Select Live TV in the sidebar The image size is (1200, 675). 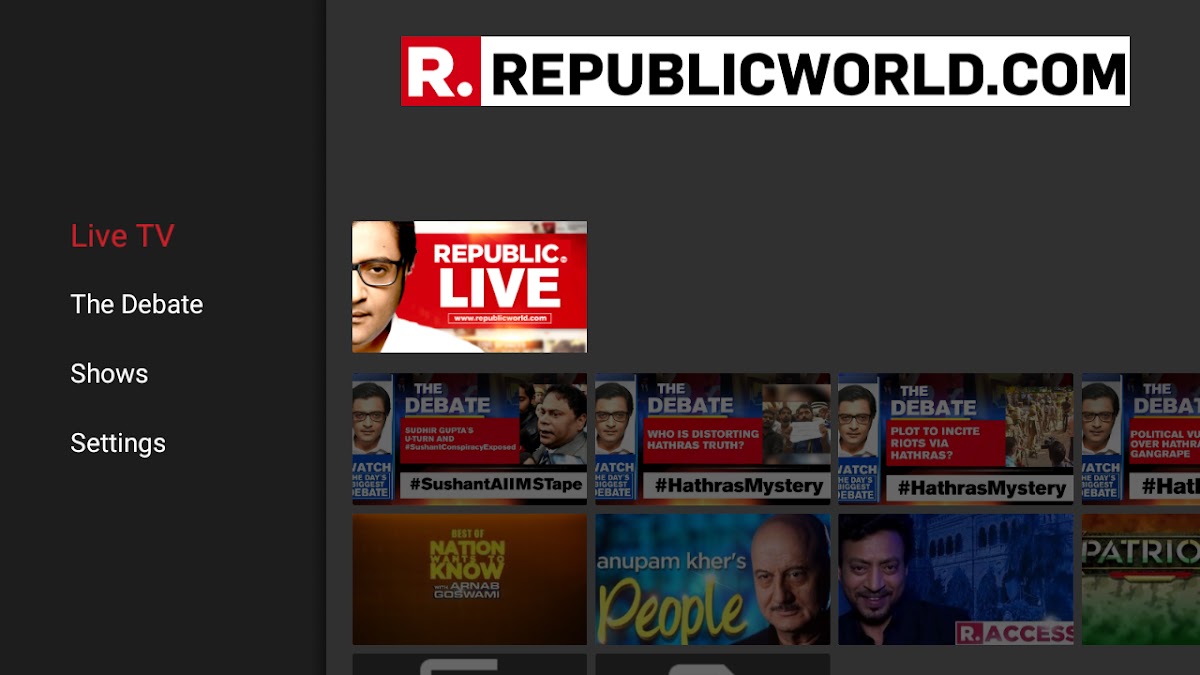tap(122, 236)
